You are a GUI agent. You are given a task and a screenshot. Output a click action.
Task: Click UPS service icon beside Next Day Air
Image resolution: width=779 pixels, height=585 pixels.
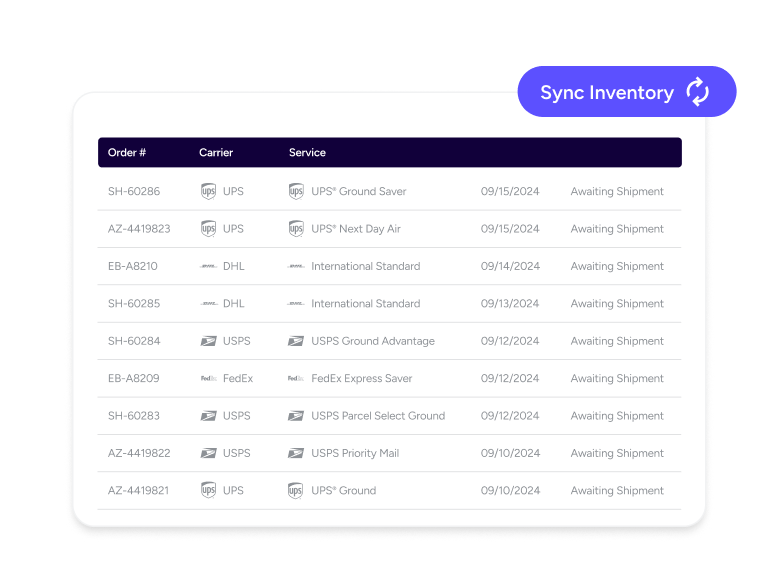coord(295,229)
